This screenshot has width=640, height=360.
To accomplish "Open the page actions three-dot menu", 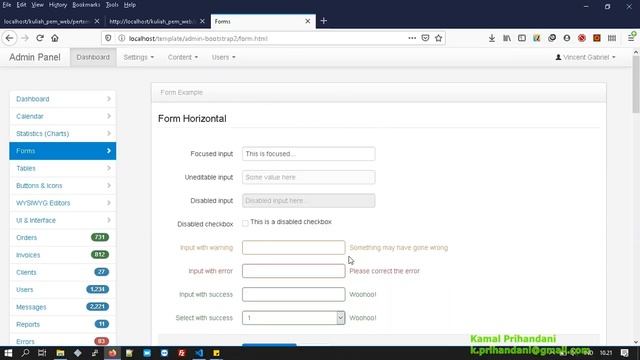I will [x=412, y=38].
